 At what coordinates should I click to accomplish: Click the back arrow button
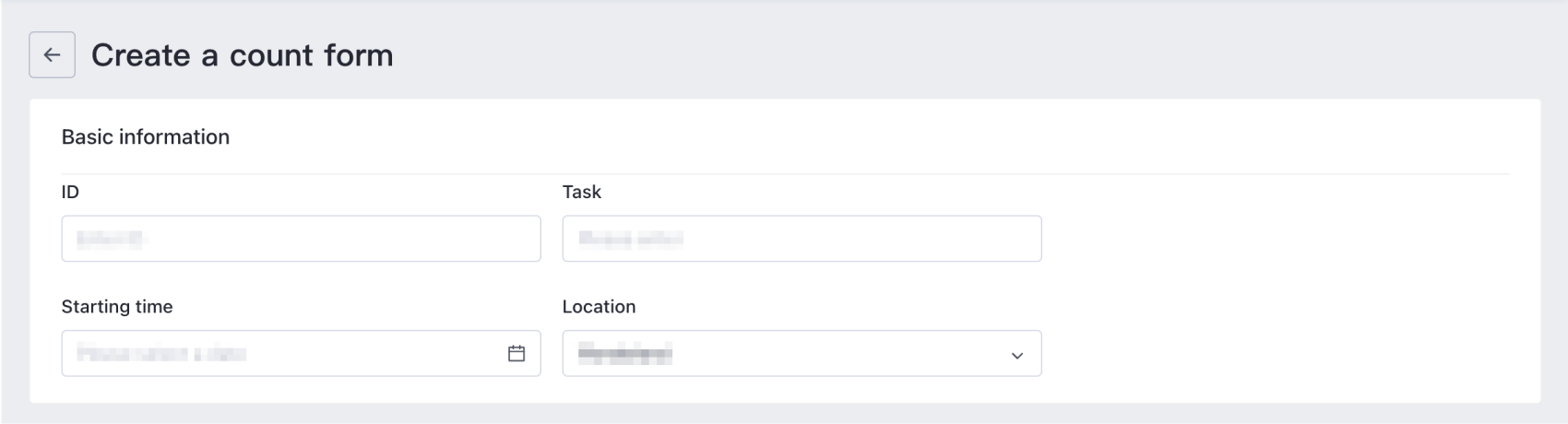coord(52,55)
